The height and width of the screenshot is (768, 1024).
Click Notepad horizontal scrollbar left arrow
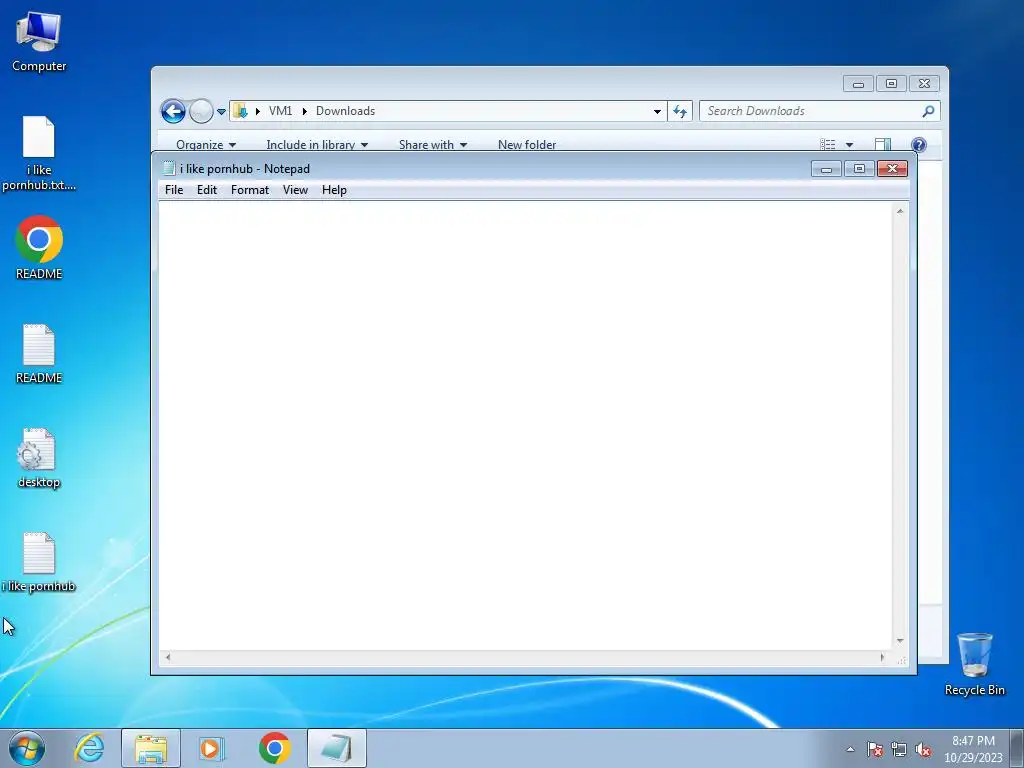pos(168,657)
